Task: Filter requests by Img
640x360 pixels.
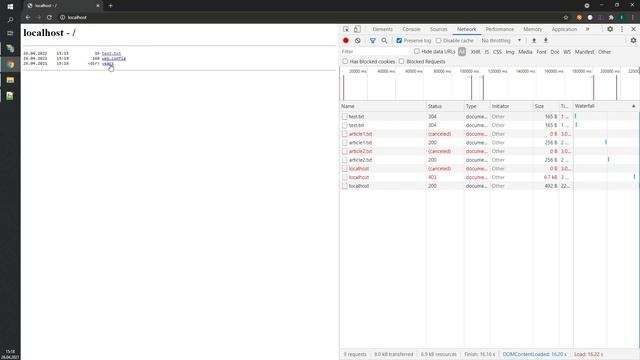Action: coord(510,52)
